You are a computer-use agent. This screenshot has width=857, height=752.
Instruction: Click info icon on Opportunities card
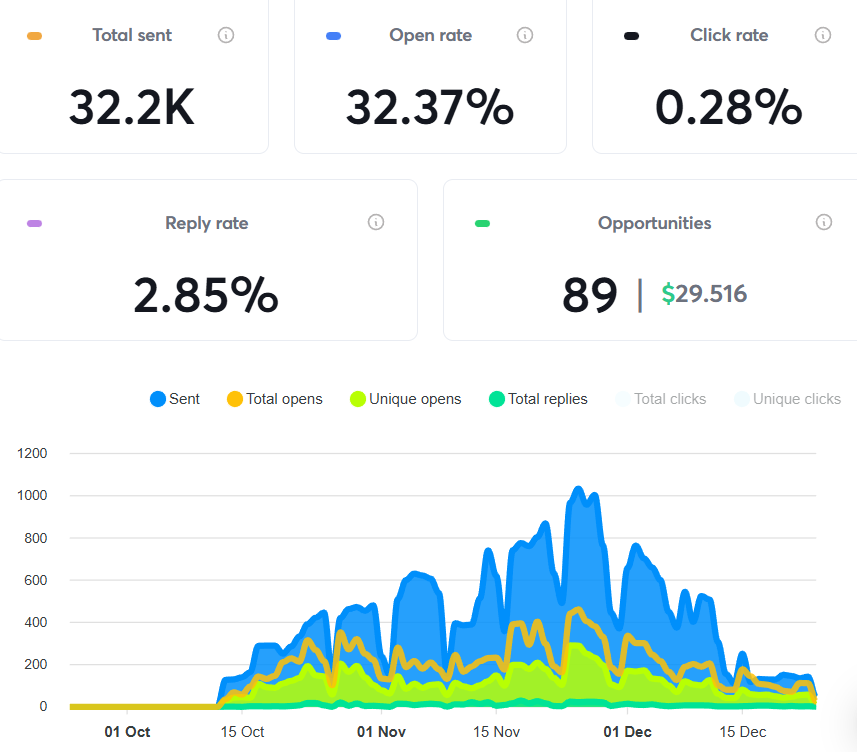coord(823,222)
